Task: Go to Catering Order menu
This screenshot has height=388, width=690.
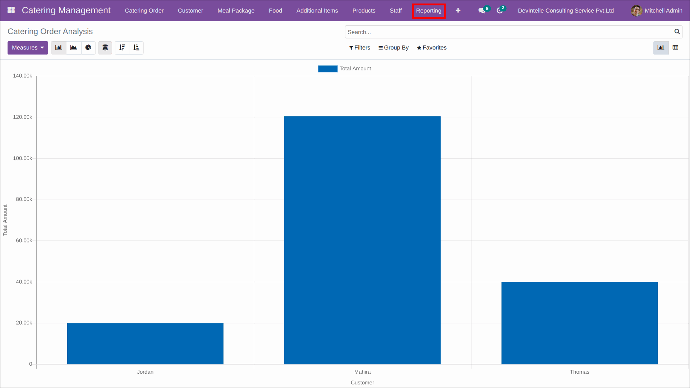Action: point(144,11)
